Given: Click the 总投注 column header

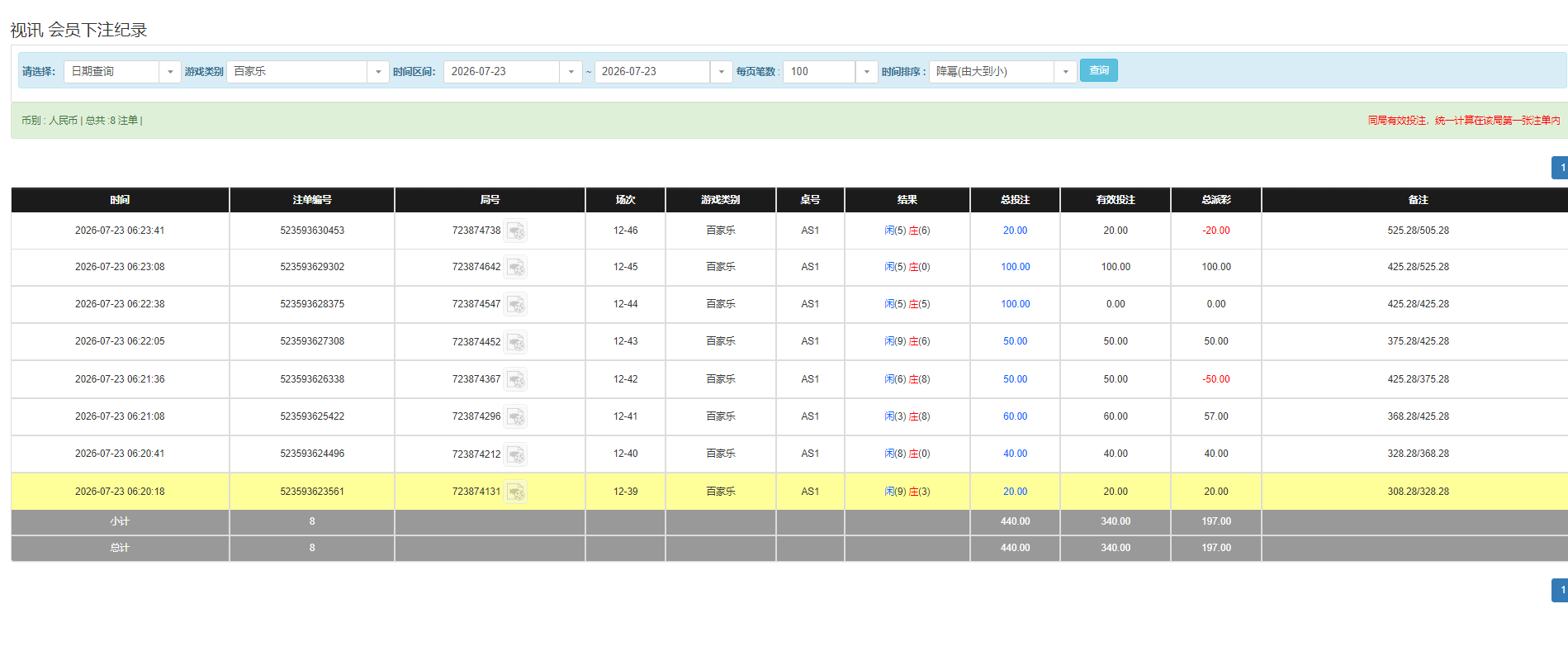Looking at the screenshot, I should 1015,200.
